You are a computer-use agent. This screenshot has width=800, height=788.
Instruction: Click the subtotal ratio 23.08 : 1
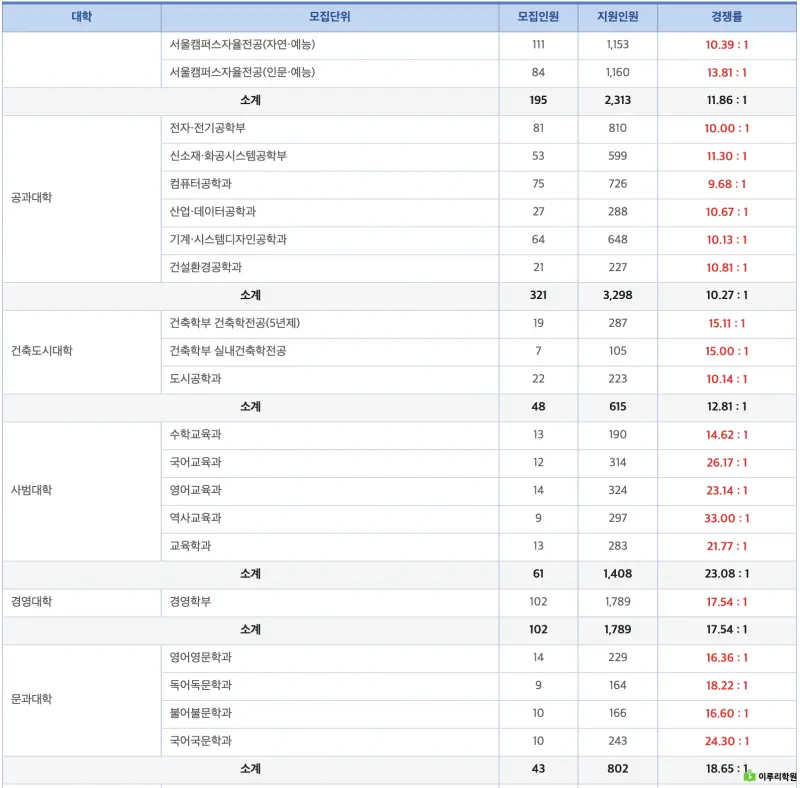[727, 574]
